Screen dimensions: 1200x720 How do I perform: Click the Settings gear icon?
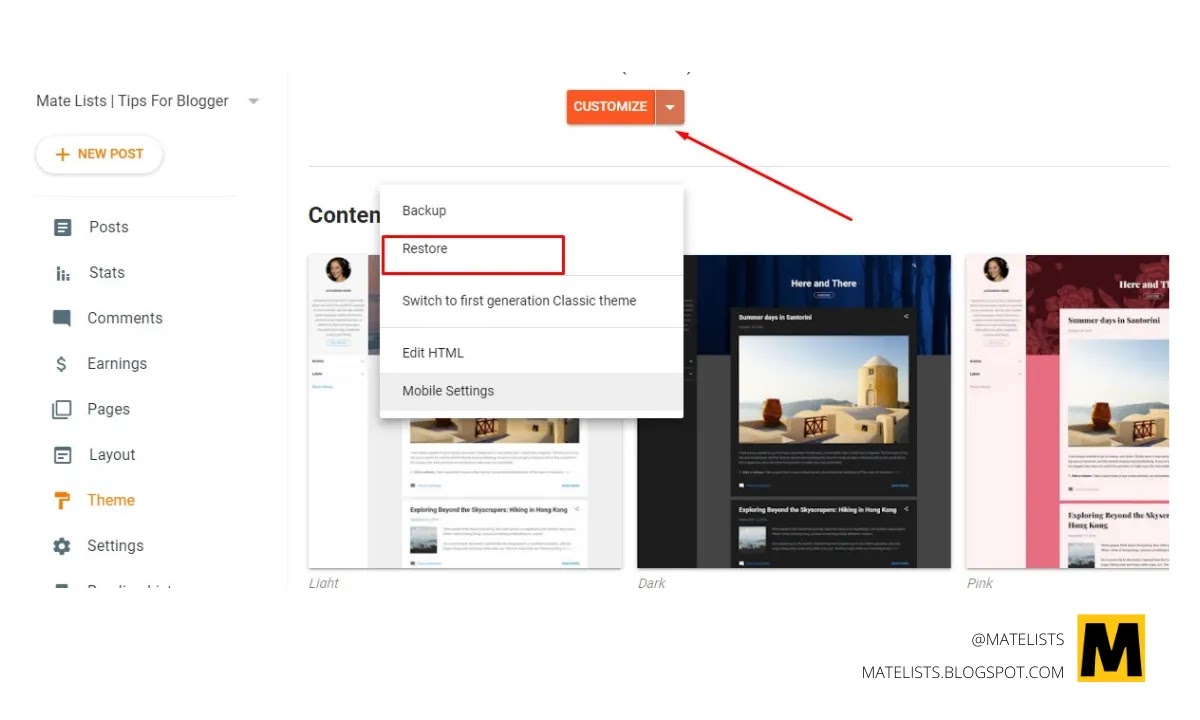(62, 546)
